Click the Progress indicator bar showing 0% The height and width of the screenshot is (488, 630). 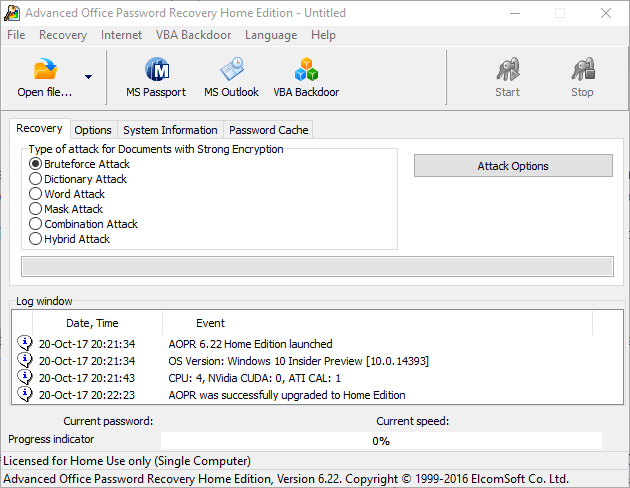click(x=381, y=441)
